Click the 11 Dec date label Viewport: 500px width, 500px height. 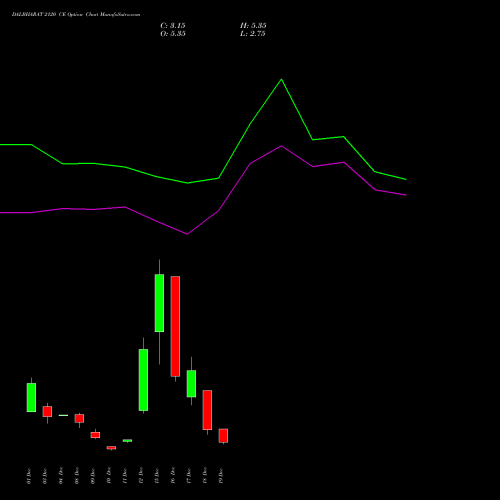125,476
